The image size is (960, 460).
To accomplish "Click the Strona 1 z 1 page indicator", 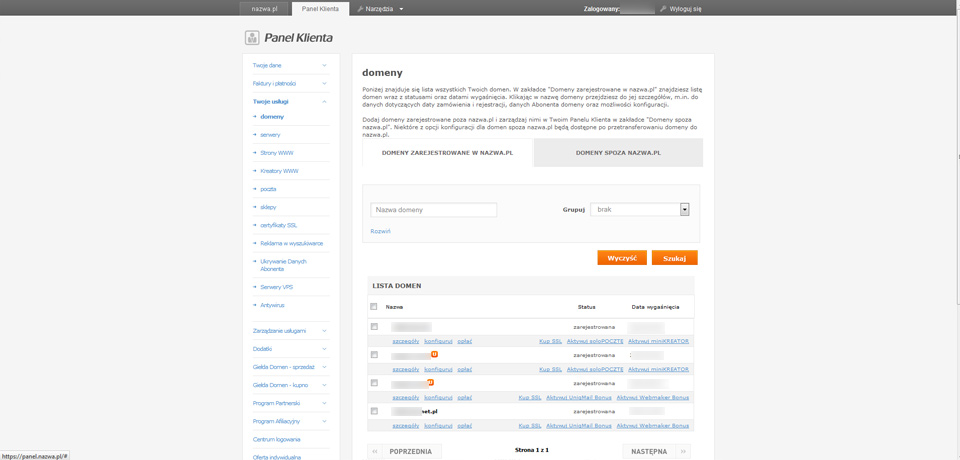I will click(x=531, y=450).
